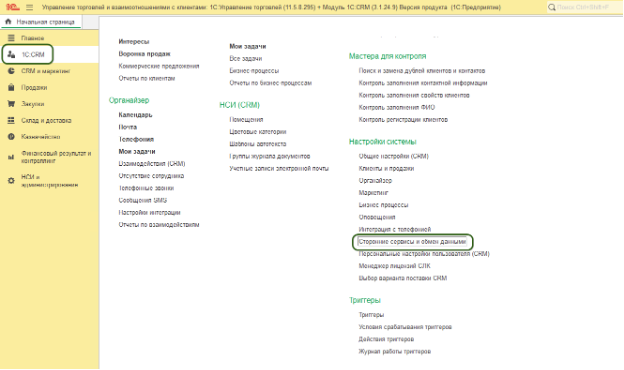Open Календарь in Органайзер
624x370 pixels.
pos(135,115)
